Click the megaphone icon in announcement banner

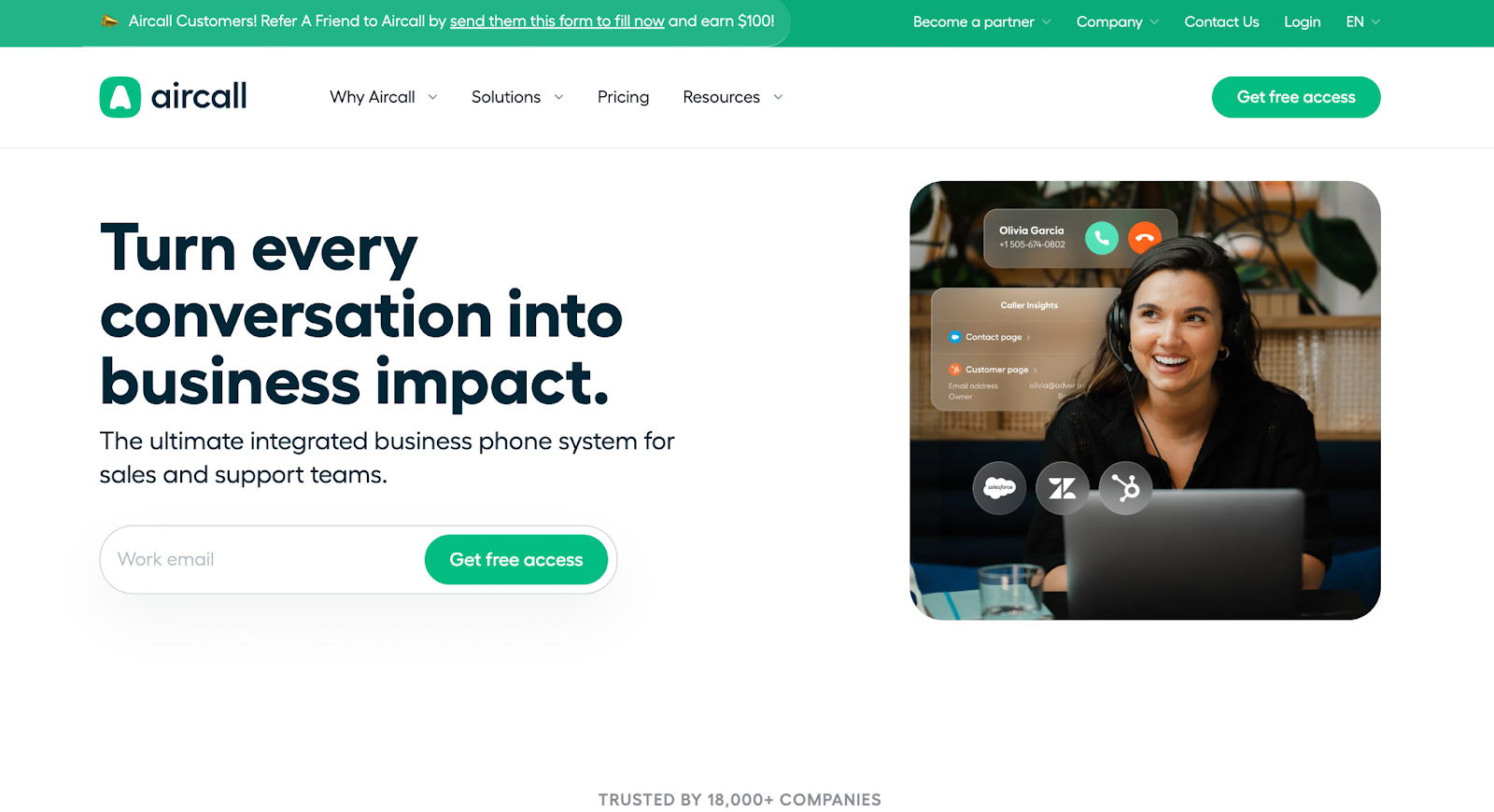click(x=110, y=21)
